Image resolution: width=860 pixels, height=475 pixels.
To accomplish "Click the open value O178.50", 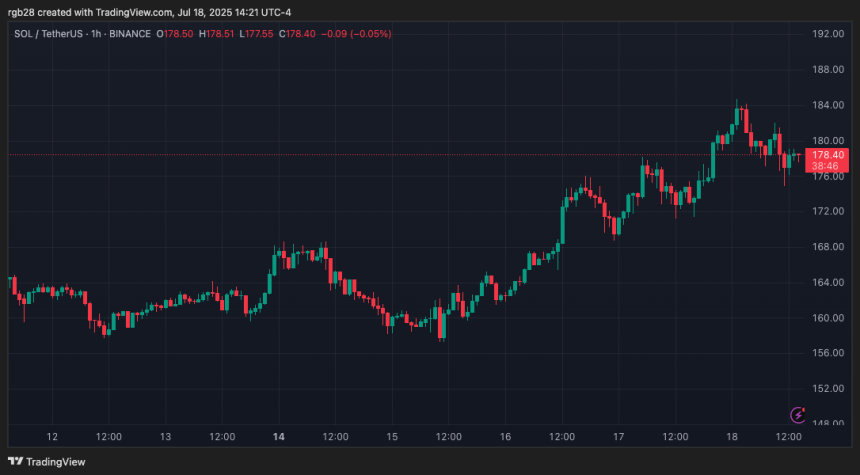I will 180,34.
